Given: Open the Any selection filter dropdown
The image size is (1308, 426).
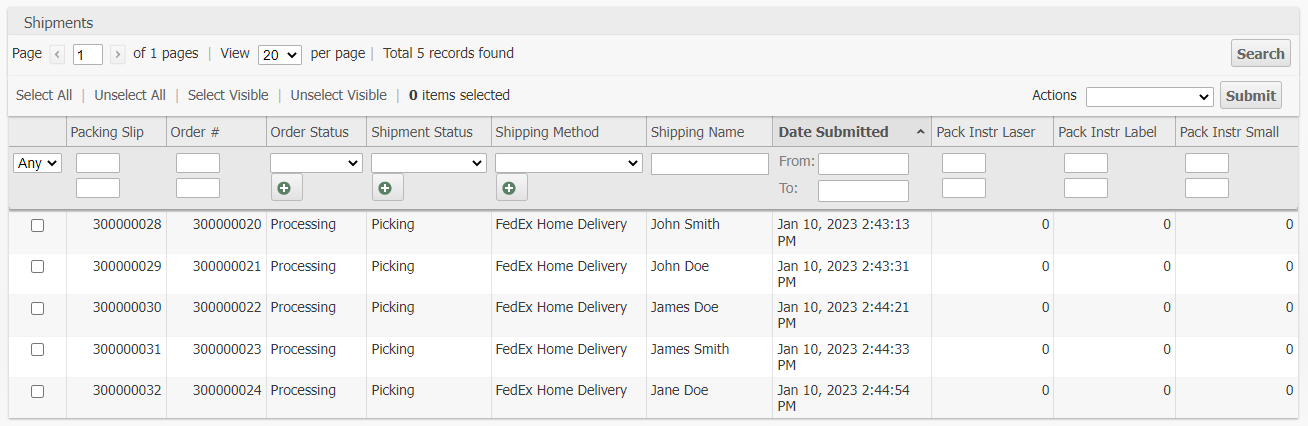Looking at the screenshot, I should [x=38, y=163].
